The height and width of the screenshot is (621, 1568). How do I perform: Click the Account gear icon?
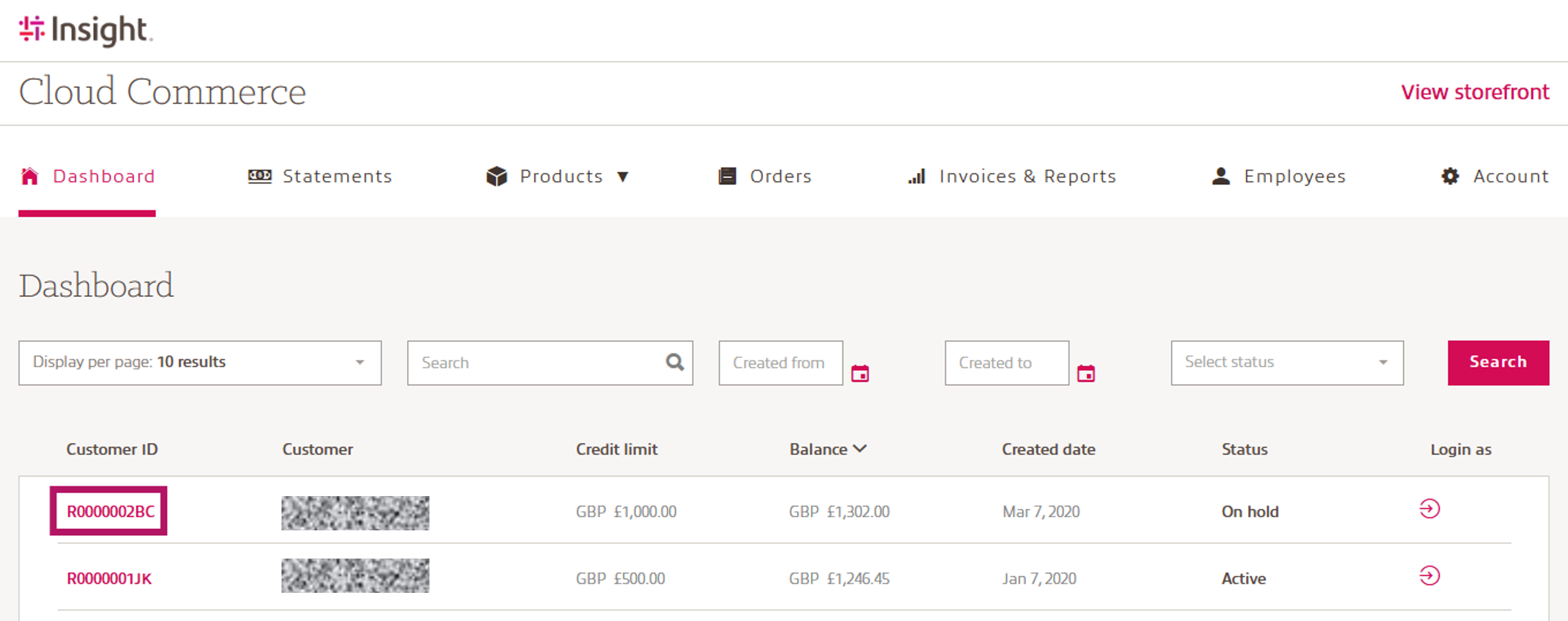(x=1450, y=176)
